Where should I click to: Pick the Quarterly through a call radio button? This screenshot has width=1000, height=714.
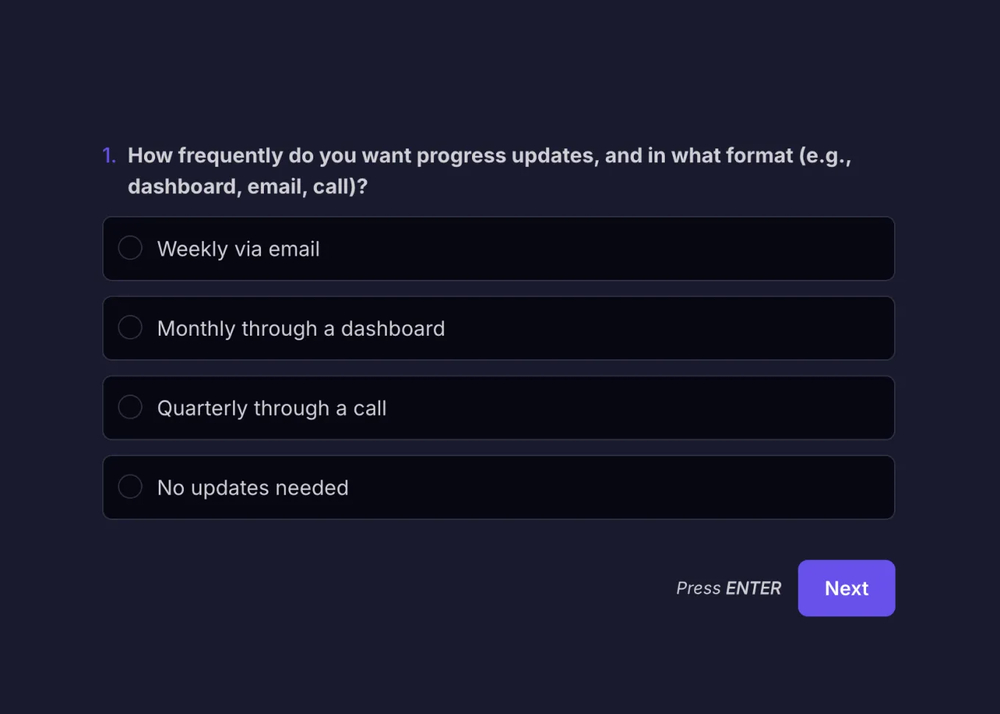[x=130, y=408]
